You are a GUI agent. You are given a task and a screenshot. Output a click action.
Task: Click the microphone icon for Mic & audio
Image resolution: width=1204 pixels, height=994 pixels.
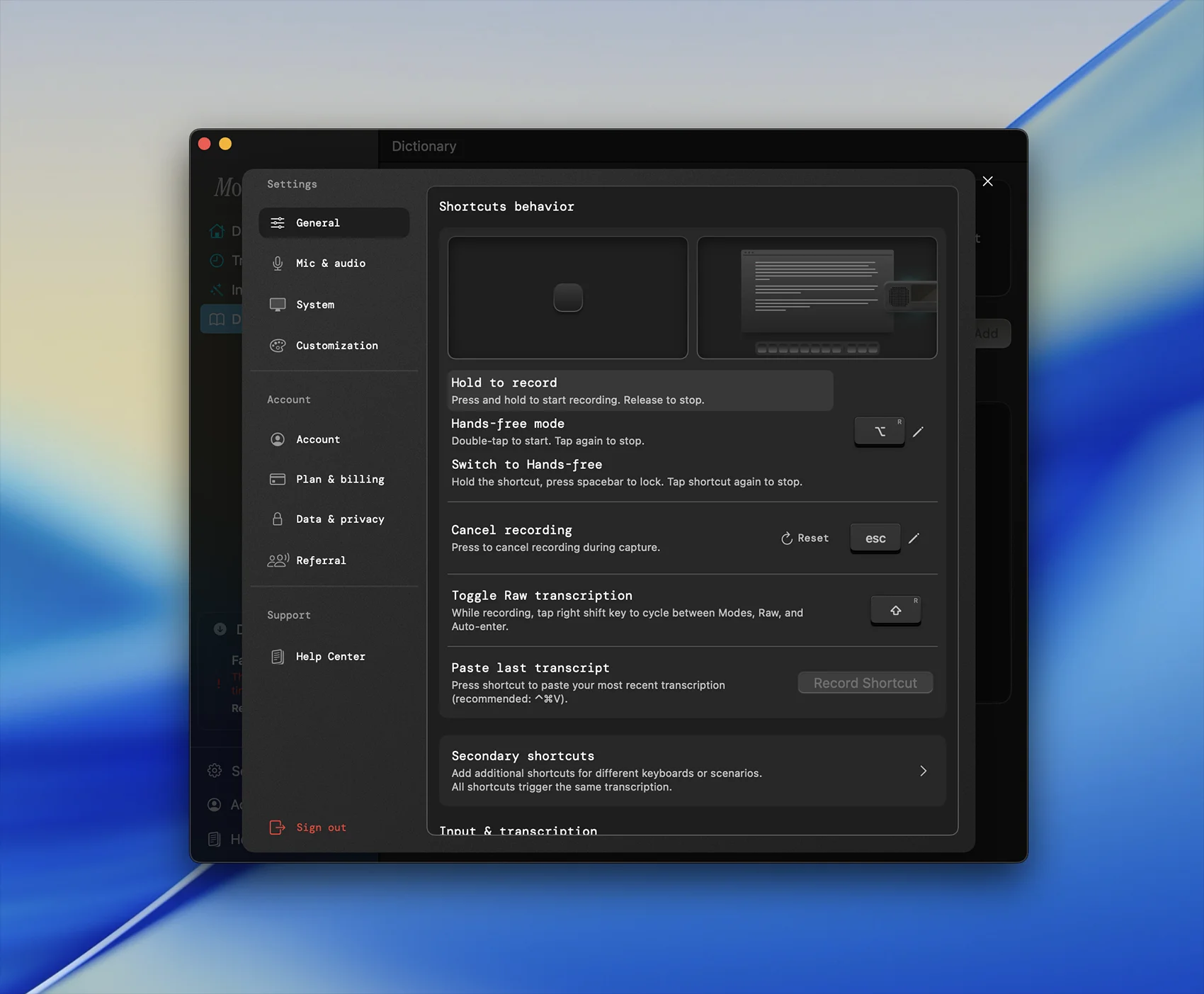pos(278,264)
